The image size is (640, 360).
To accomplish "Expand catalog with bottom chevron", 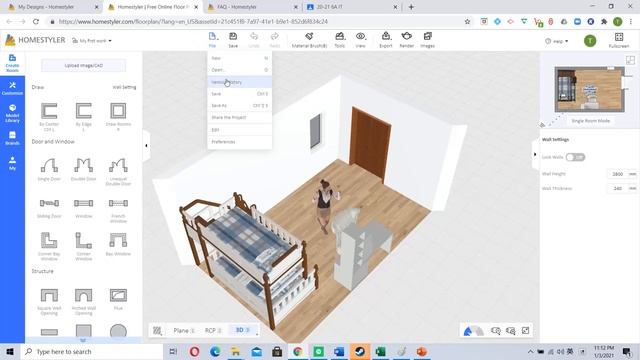I will pos(83,340).
